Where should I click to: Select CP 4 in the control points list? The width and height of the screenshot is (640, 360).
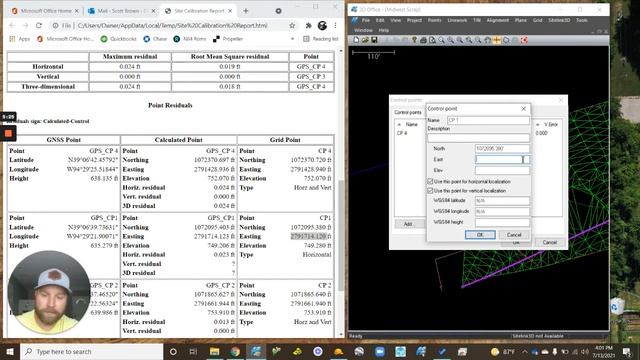coord(402,133)
